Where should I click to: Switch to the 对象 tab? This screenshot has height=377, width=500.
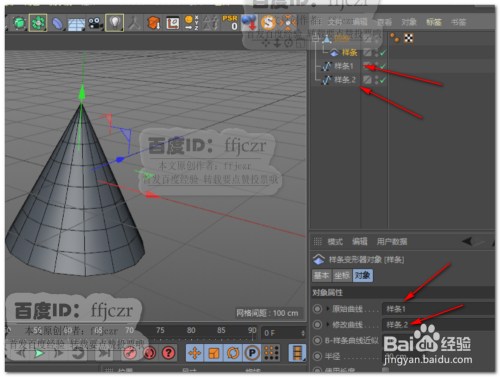(x=363, y=275)
